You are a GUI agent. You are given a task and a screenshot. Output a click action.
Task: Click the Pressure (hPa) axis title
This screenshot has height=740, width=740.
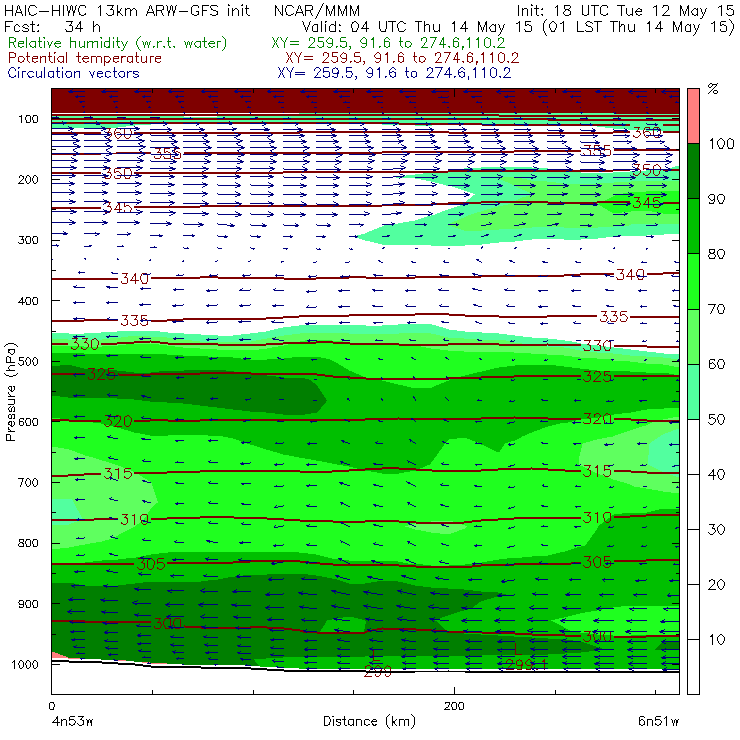pos(10,392)
